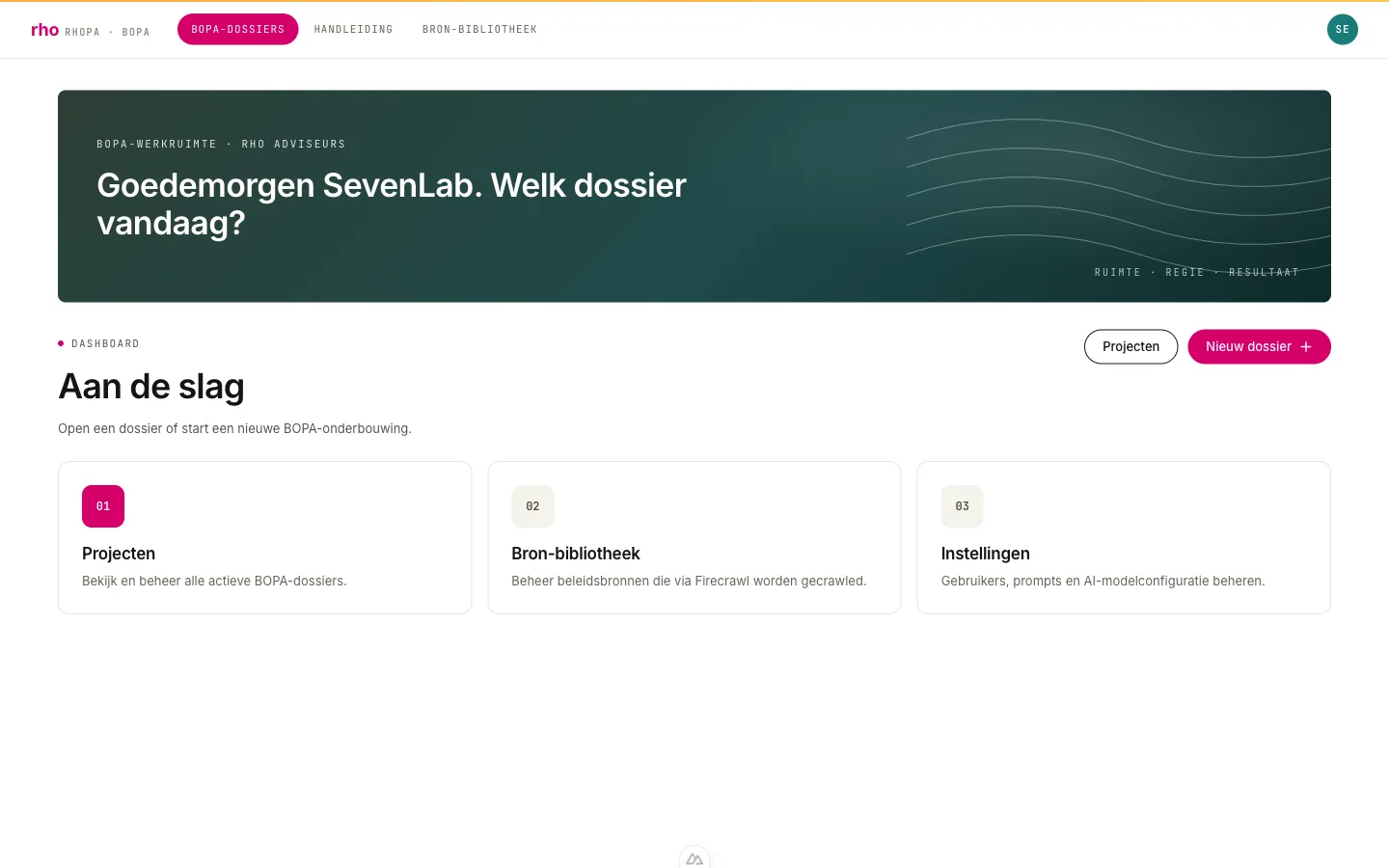Create a Nieuw dossier

(x=1259, y=346)
